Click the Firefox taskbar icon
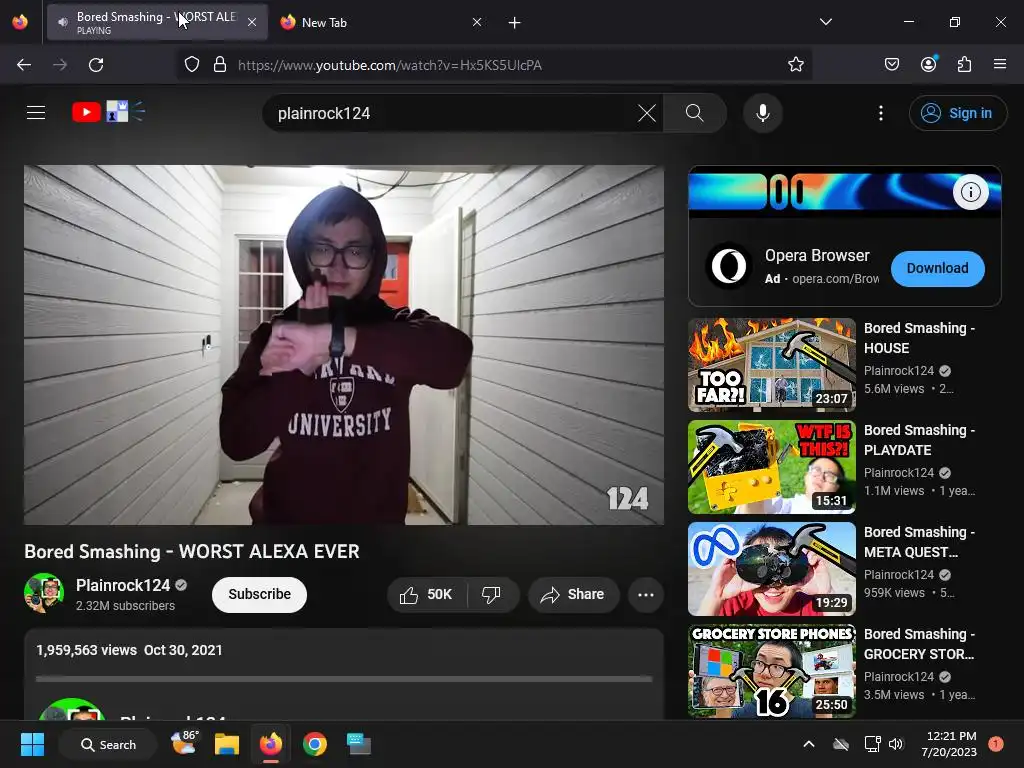Viewport: 1024px width, 768px height. pyautogui.click(x=271, y=744)
